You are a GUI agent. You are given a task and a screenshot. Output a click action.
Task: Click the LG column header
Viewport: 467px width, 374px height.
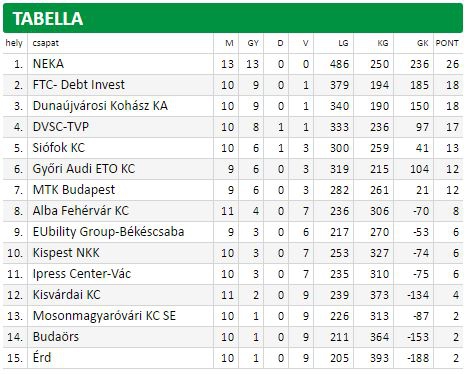coord(343,43)
